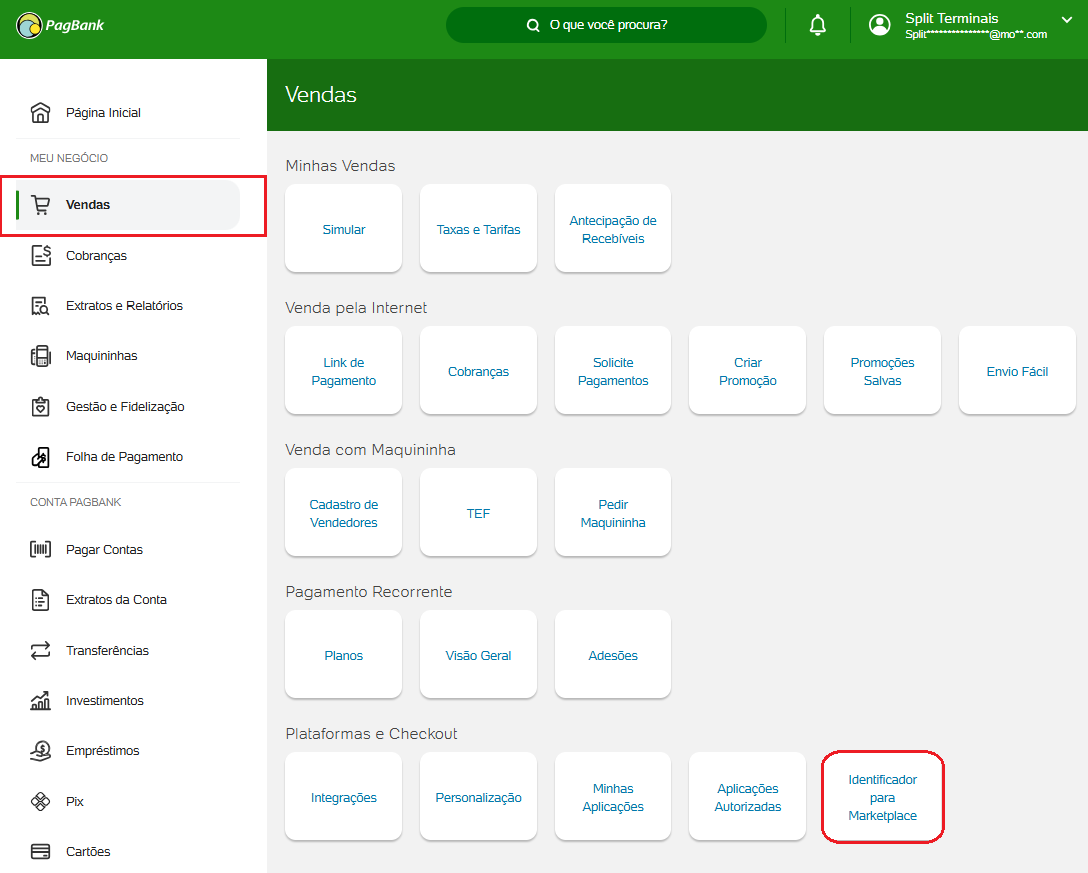Click the search magnifier icon
This screenshot has width=1088, height=873.
533,25
